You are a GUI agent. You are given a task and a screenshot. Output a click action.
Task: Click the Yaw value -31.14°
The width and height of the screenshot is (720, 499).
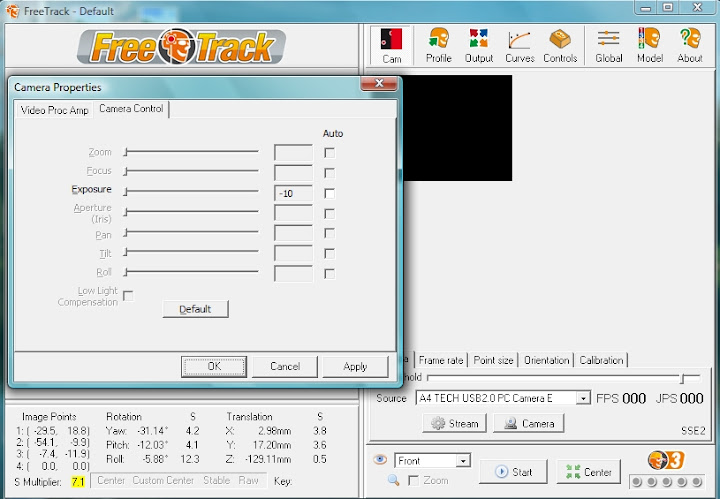click(152, 431)
